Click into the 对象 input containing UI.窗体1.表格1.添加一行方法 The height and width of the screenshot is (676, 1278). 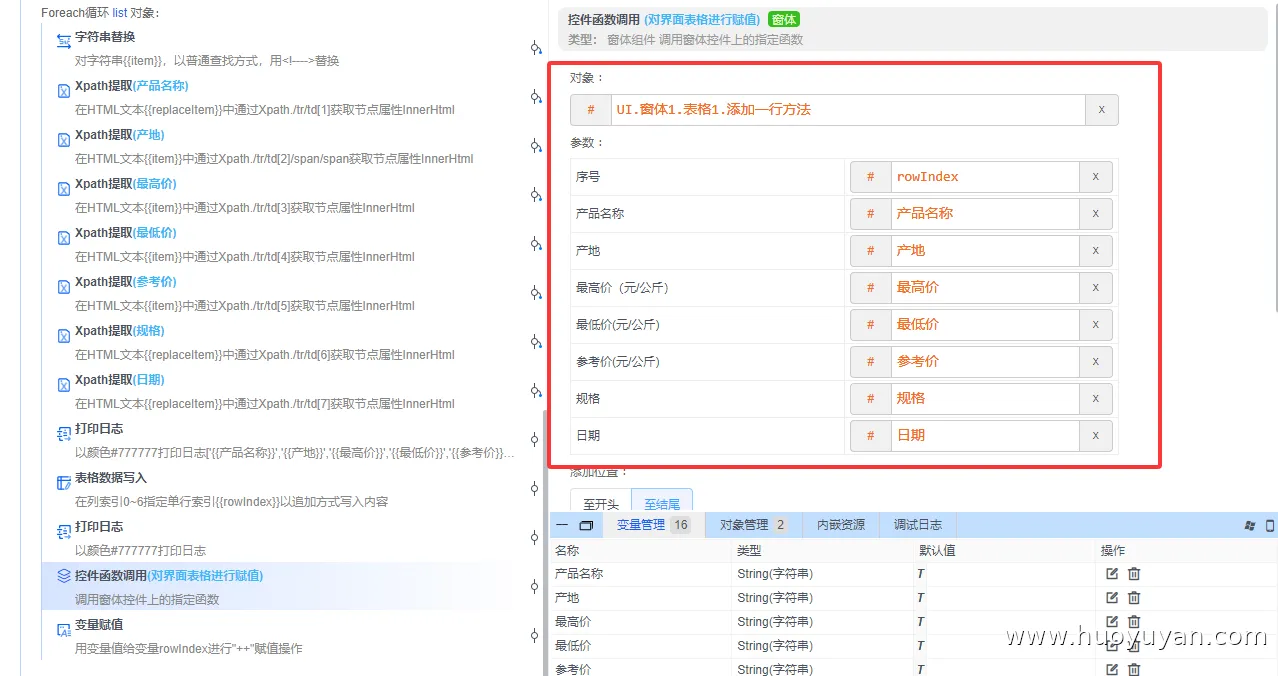(x=848, y=110)
